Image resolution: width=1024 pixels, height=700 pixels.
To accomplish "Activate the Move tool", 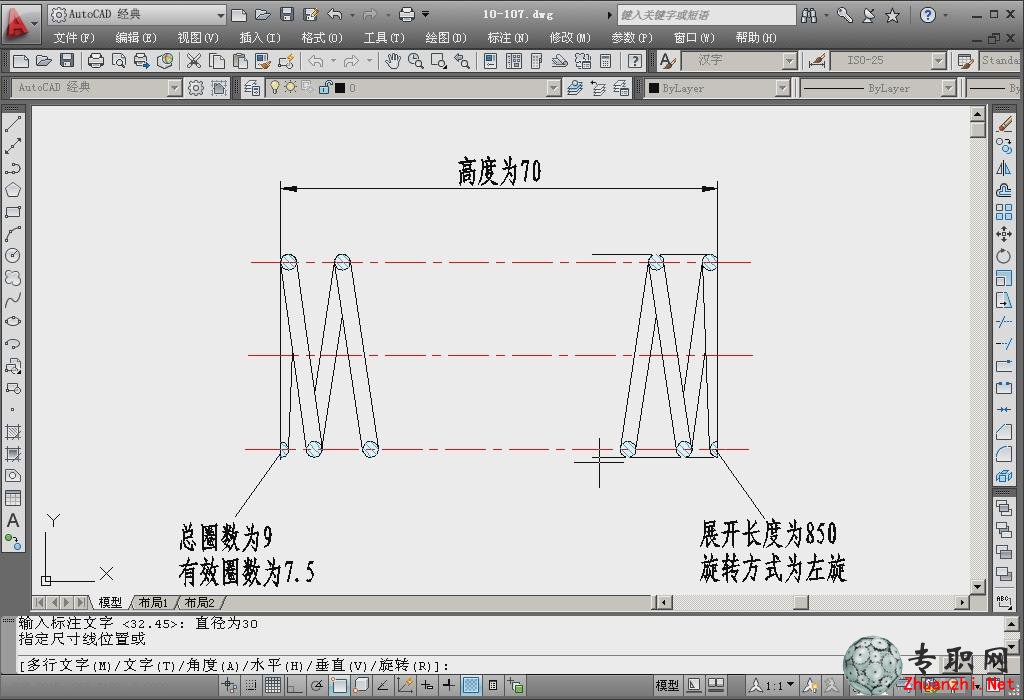I will tap(1004, 234).
